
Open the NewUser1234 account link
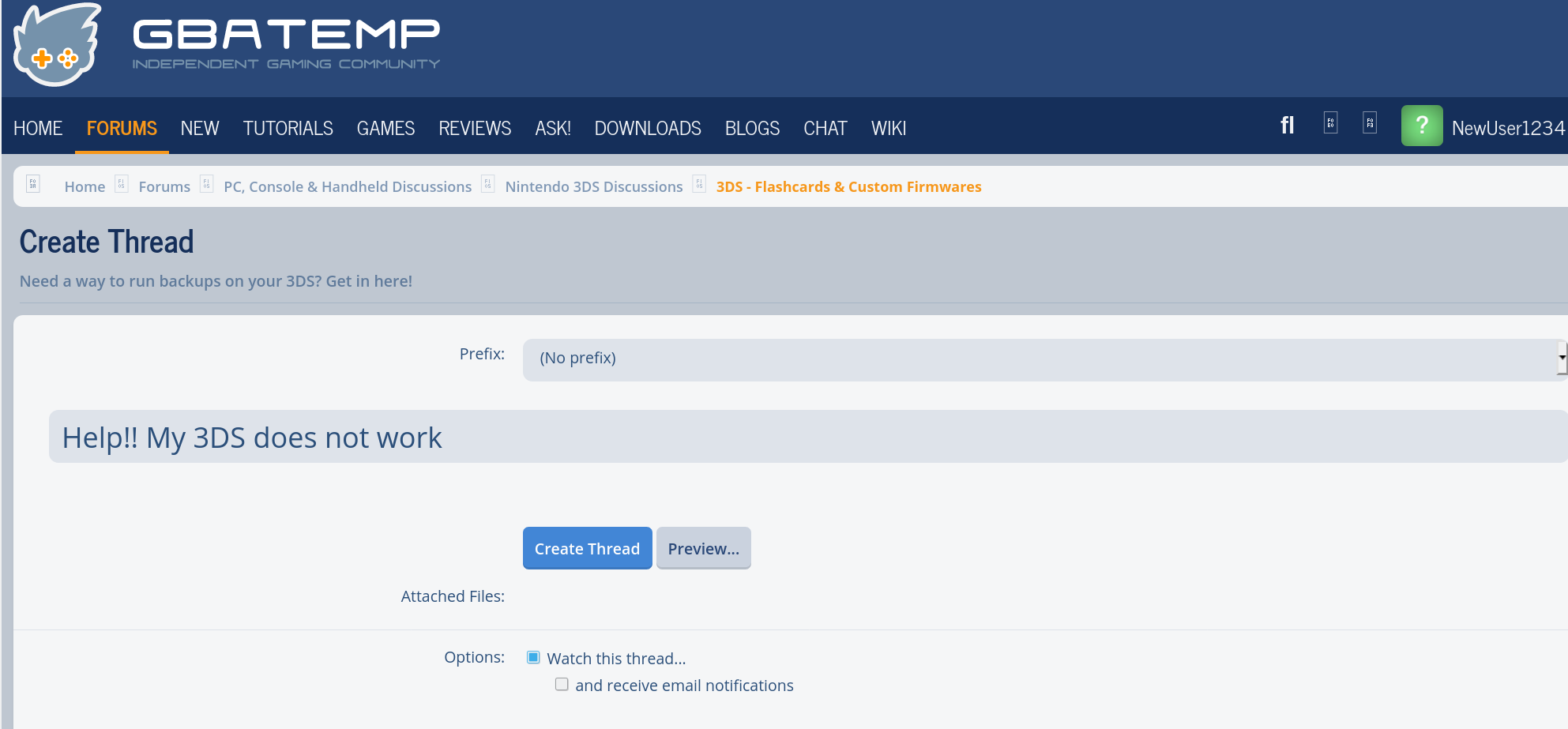click(x=1509, y=128)
